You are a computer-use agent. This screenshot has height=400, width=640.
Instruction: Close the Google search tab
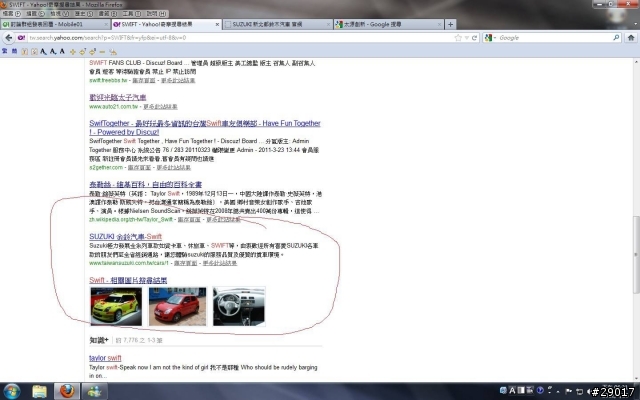439,24
